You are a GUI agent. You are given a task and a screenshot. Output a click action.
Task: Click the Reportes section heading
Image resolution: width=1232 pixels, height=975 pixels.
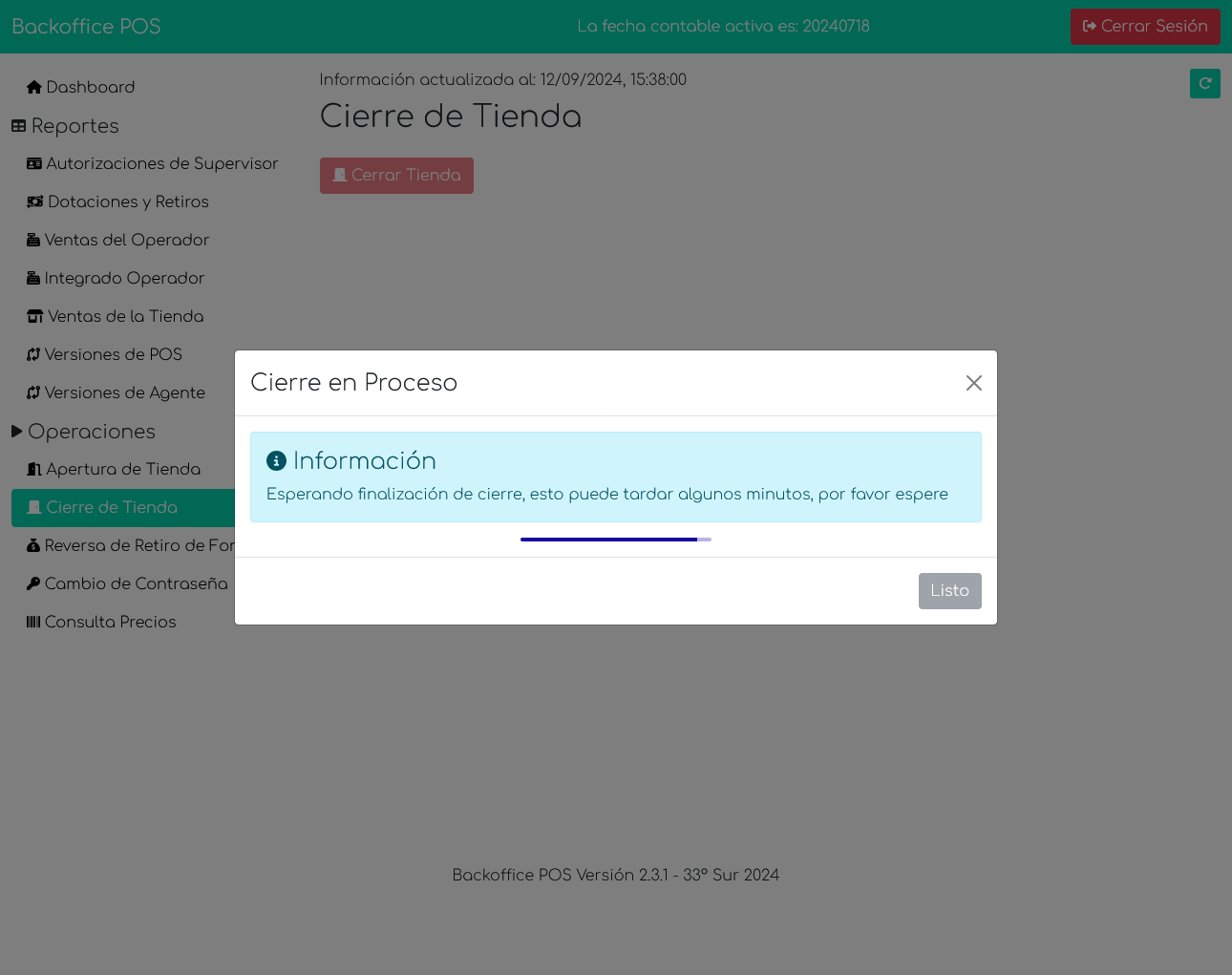point(75,126)
